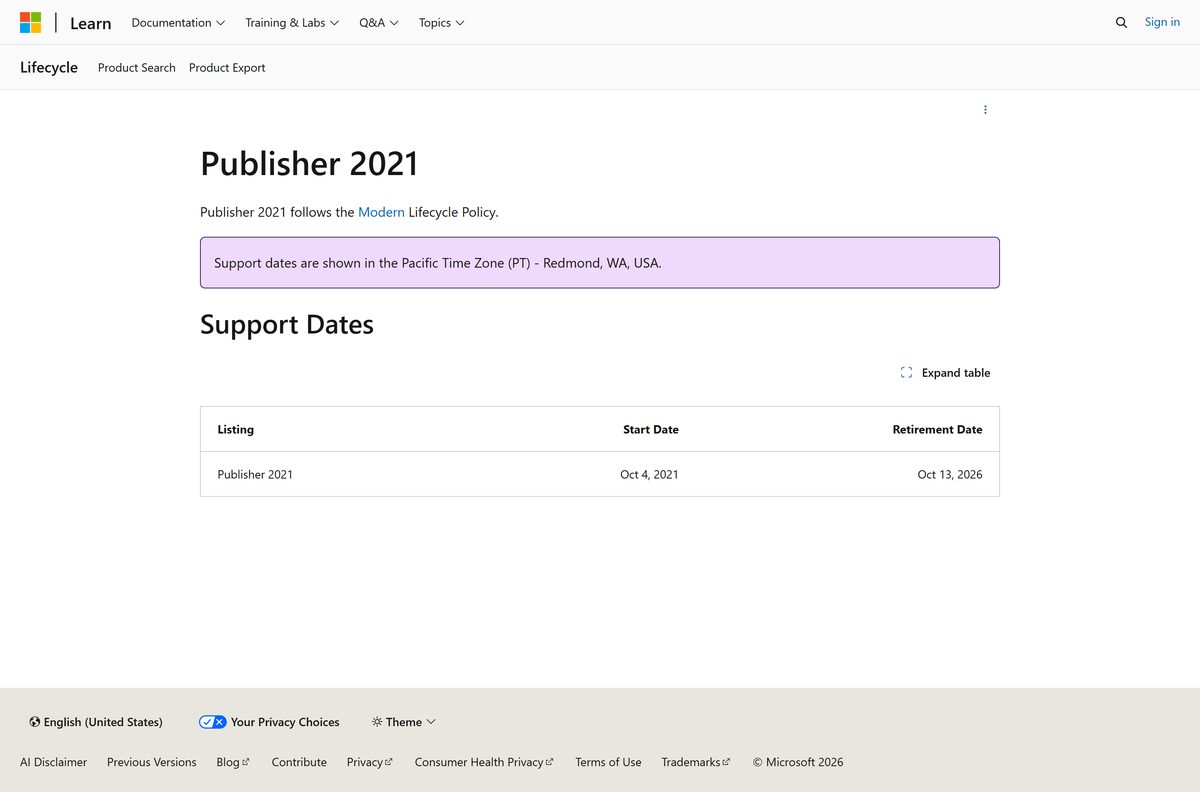This screenshot has height=792, width=1200.
Task: Open Product Search
Action: click(x=137, y=68)
